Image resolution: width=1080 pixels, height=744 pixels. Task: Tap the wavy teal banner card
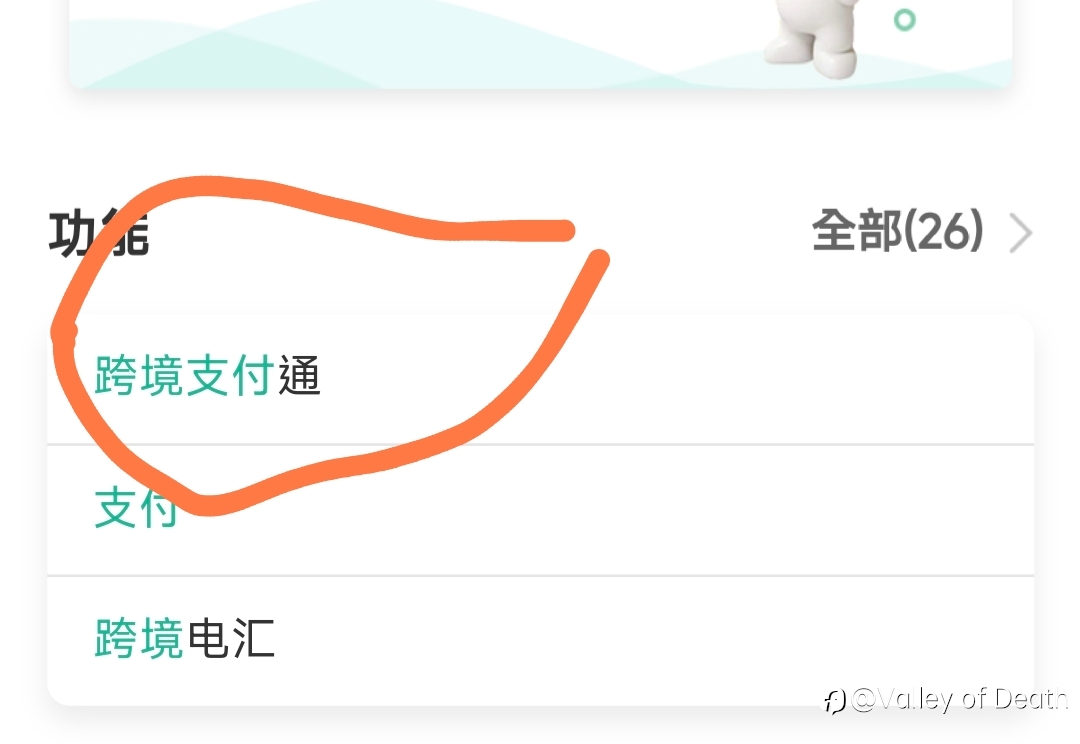click(x=541, y=43)
